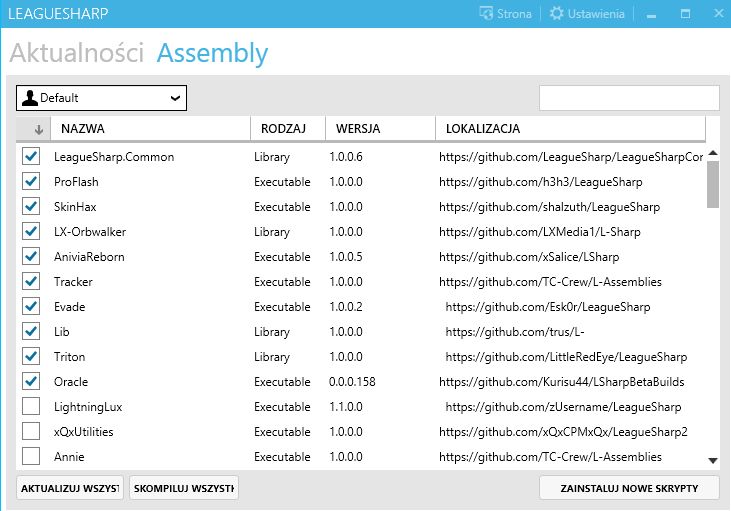Click Oracle version 0.0.0.158
The width and height of the screenshot is (731, 511).
pos(352,382)
